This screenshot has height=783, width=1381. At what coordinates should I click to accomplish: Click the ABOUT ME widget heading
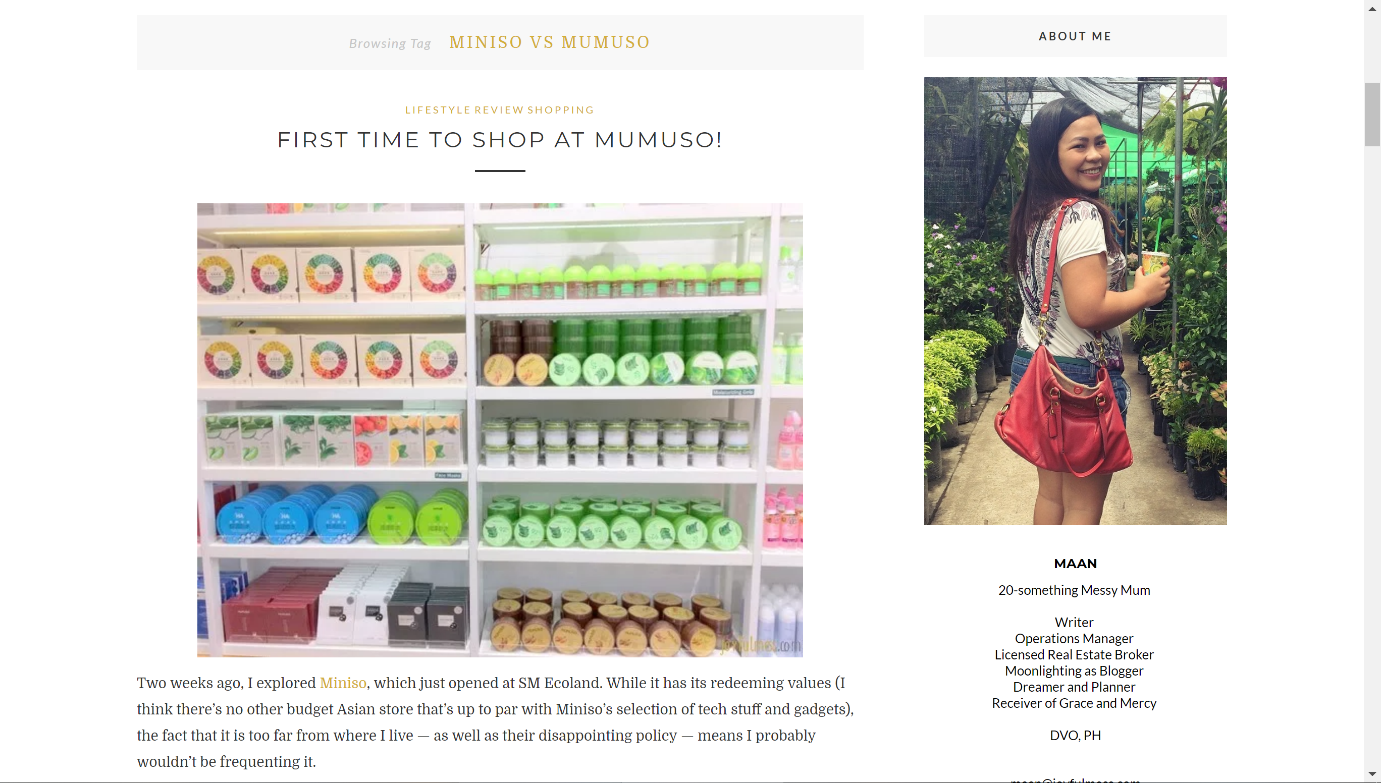click(x=1075, y=36)
